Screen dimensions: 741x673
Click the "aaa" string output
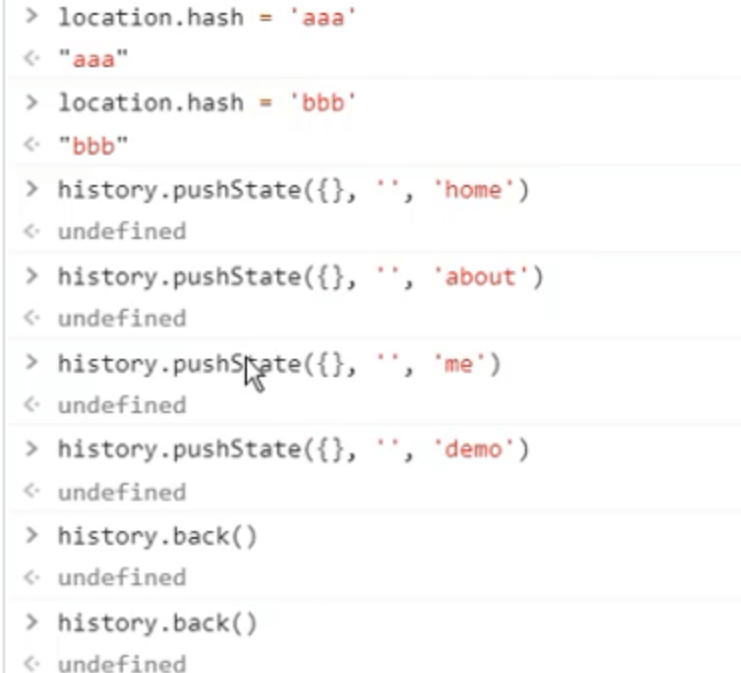click(93, 60)
